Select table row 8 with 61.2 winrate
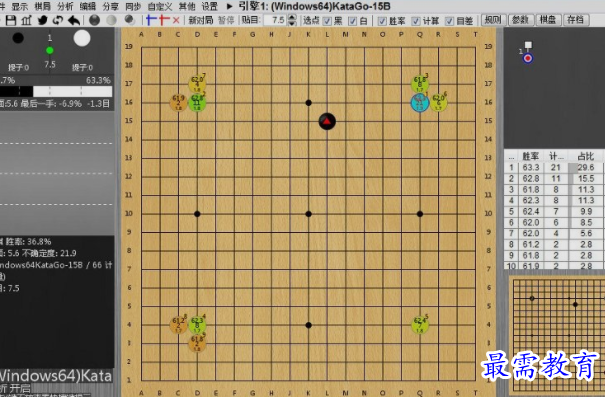 click(x=554, y=244)
